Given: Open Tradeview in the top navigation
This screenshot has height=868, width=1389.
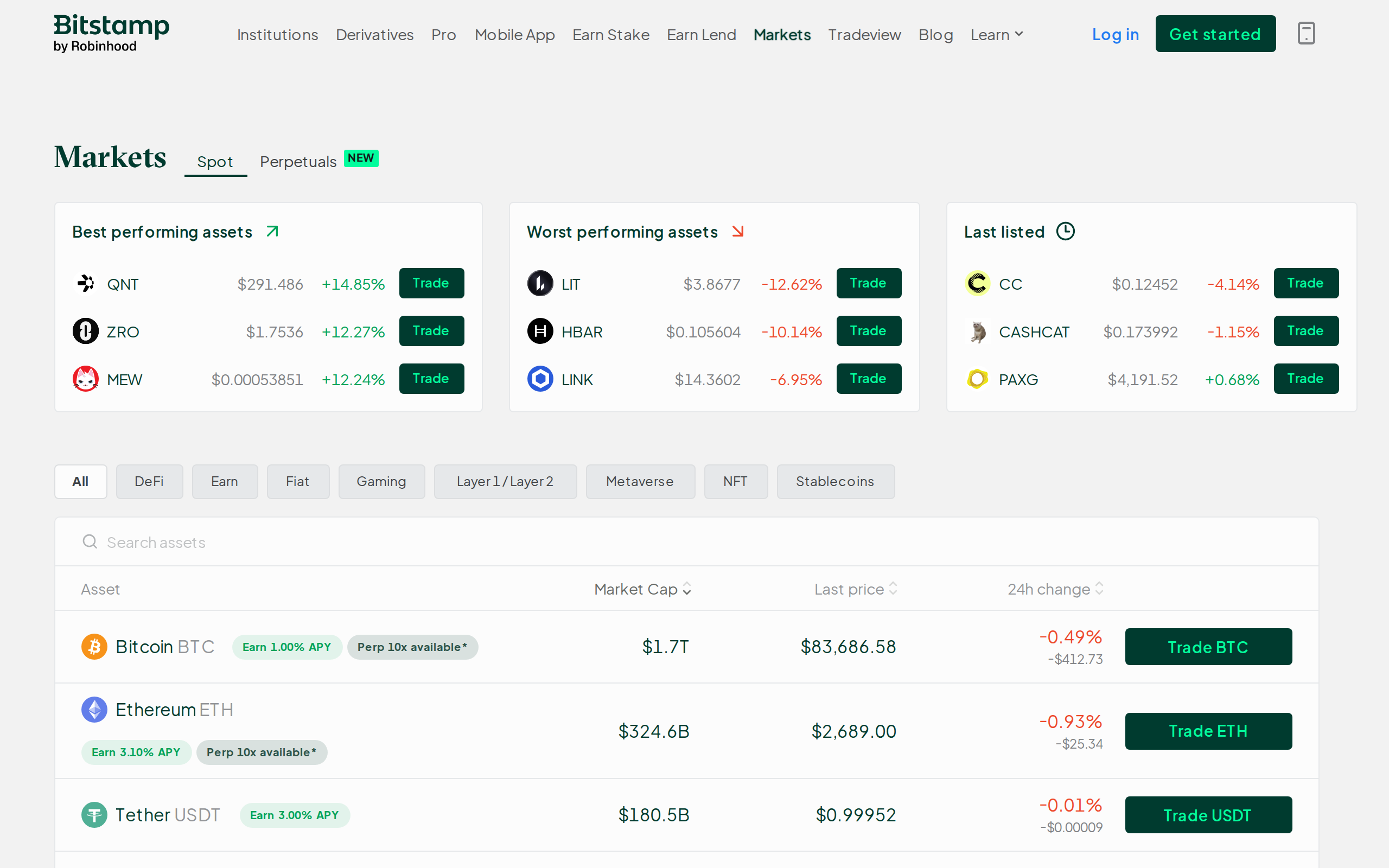Looking at the screenshot, I should pos(864,34).
